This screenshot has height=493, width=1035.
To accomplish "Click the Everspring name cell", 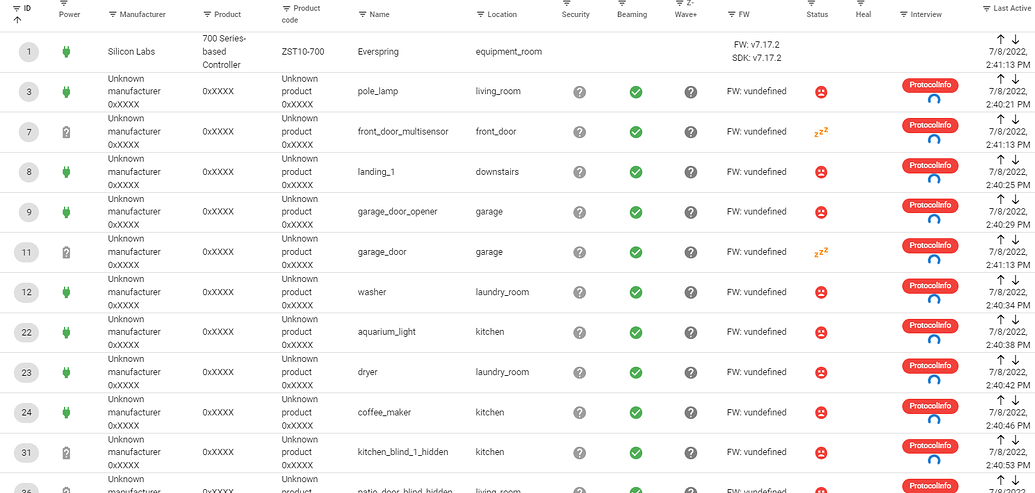I will (x=378, y=52).
